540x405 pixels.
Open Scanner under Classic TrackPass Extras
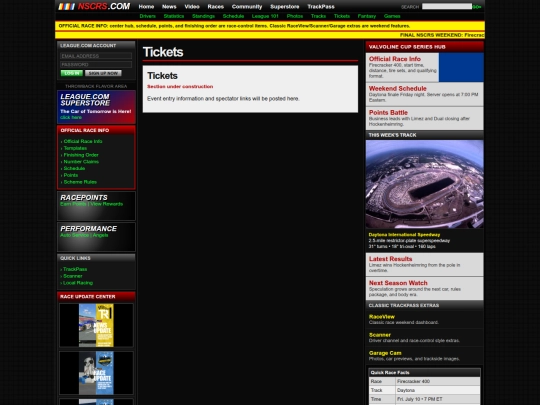click(380, 335)
